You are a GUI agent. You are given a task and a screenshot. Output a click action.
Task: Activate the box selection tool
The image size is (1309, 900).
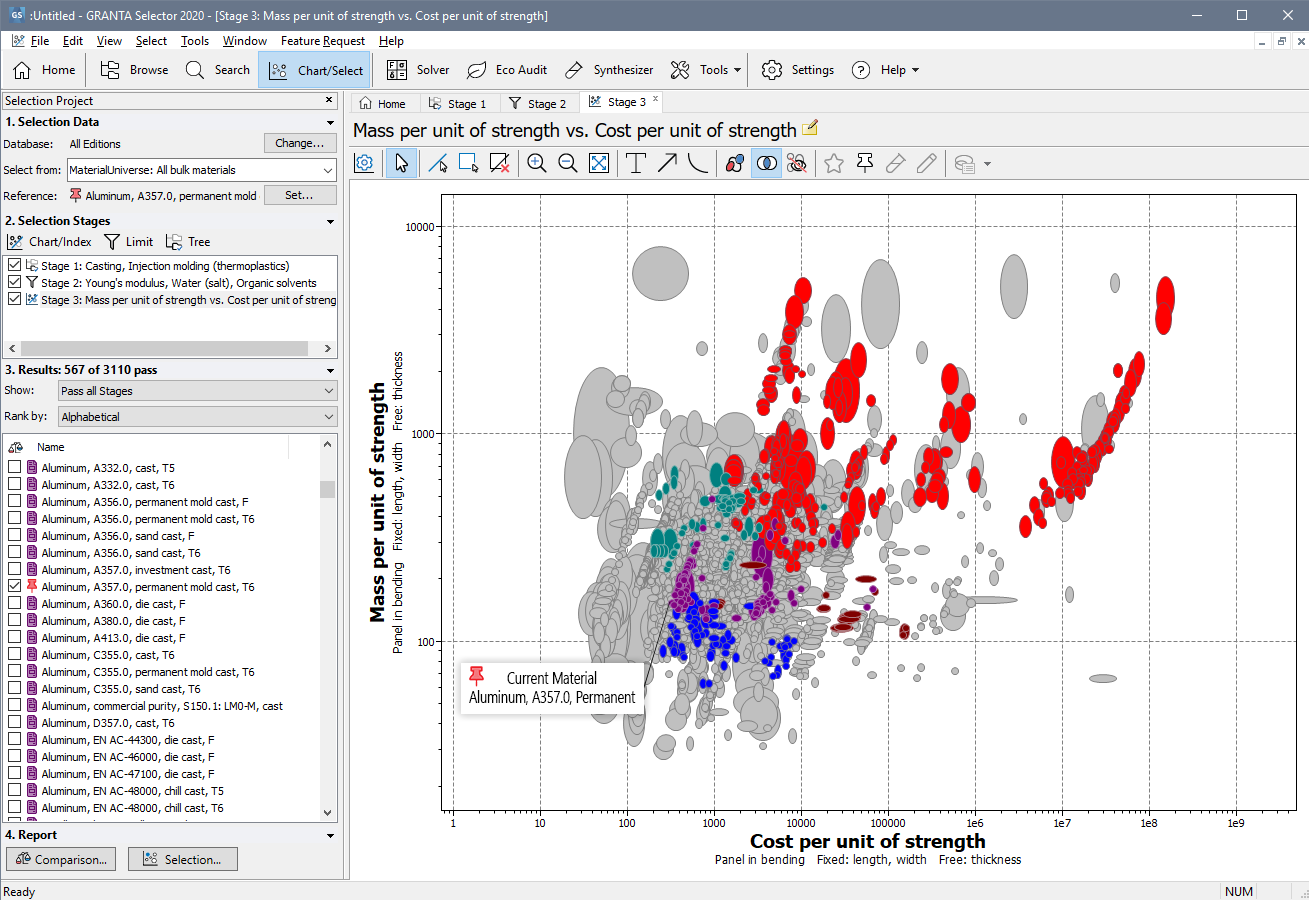pos(469,163)
